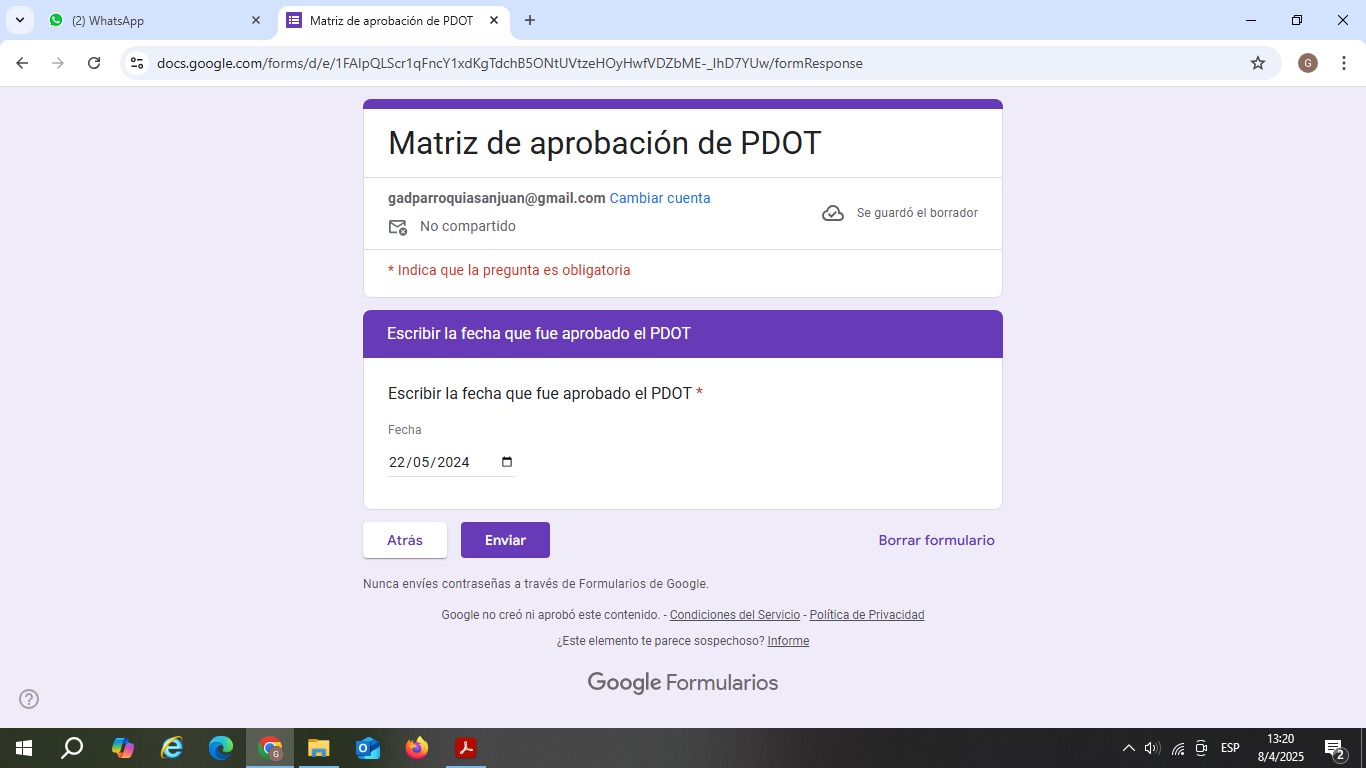Image resolution: width=1366 pixels, height=768 pixels.
Task: Expand the tab search dropdown arrow
Action: point(20,20)
